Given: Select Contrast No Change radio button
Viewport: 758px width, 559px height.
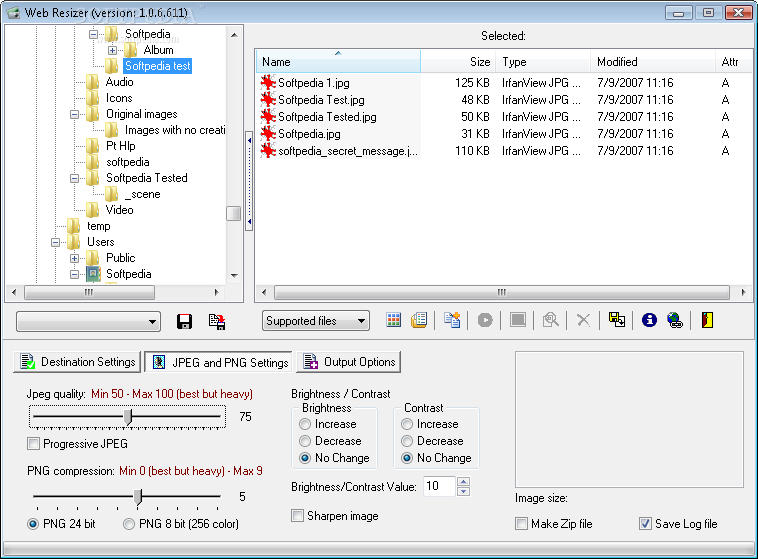Looking at the screenshot, I should 407,458.
